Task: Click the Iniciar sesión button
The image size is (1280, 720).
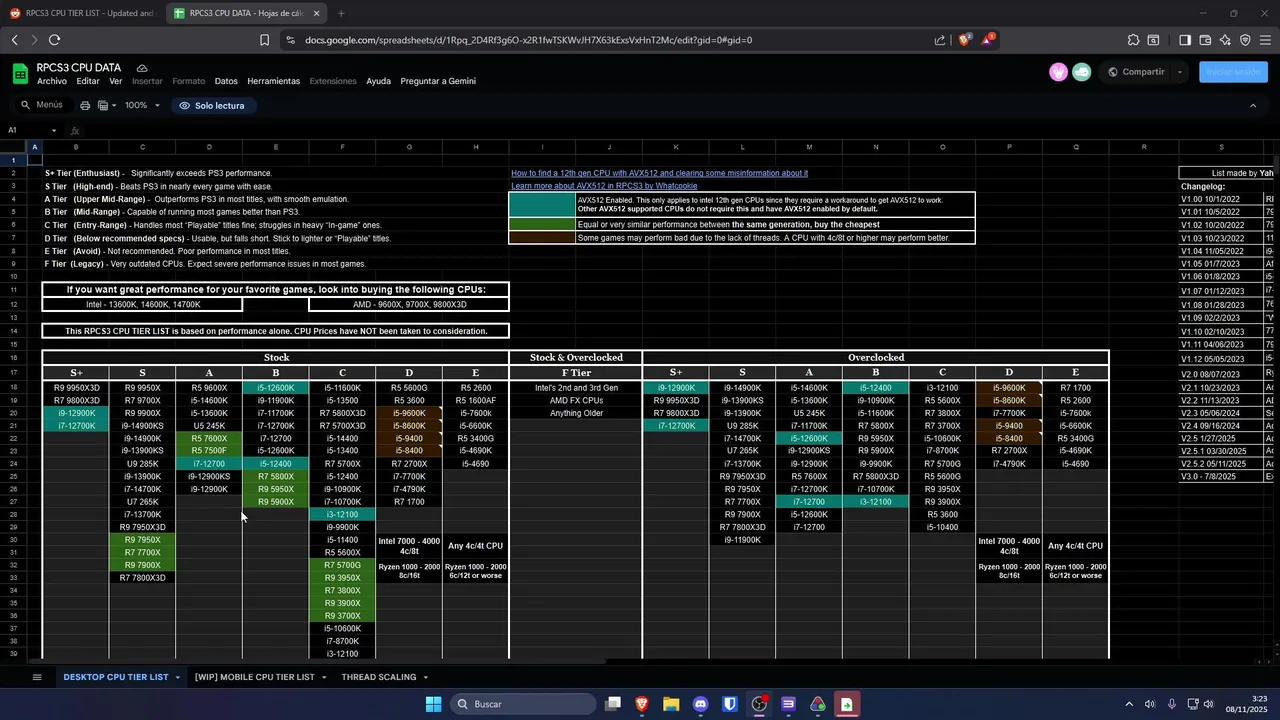Action: pos(1233,72)
